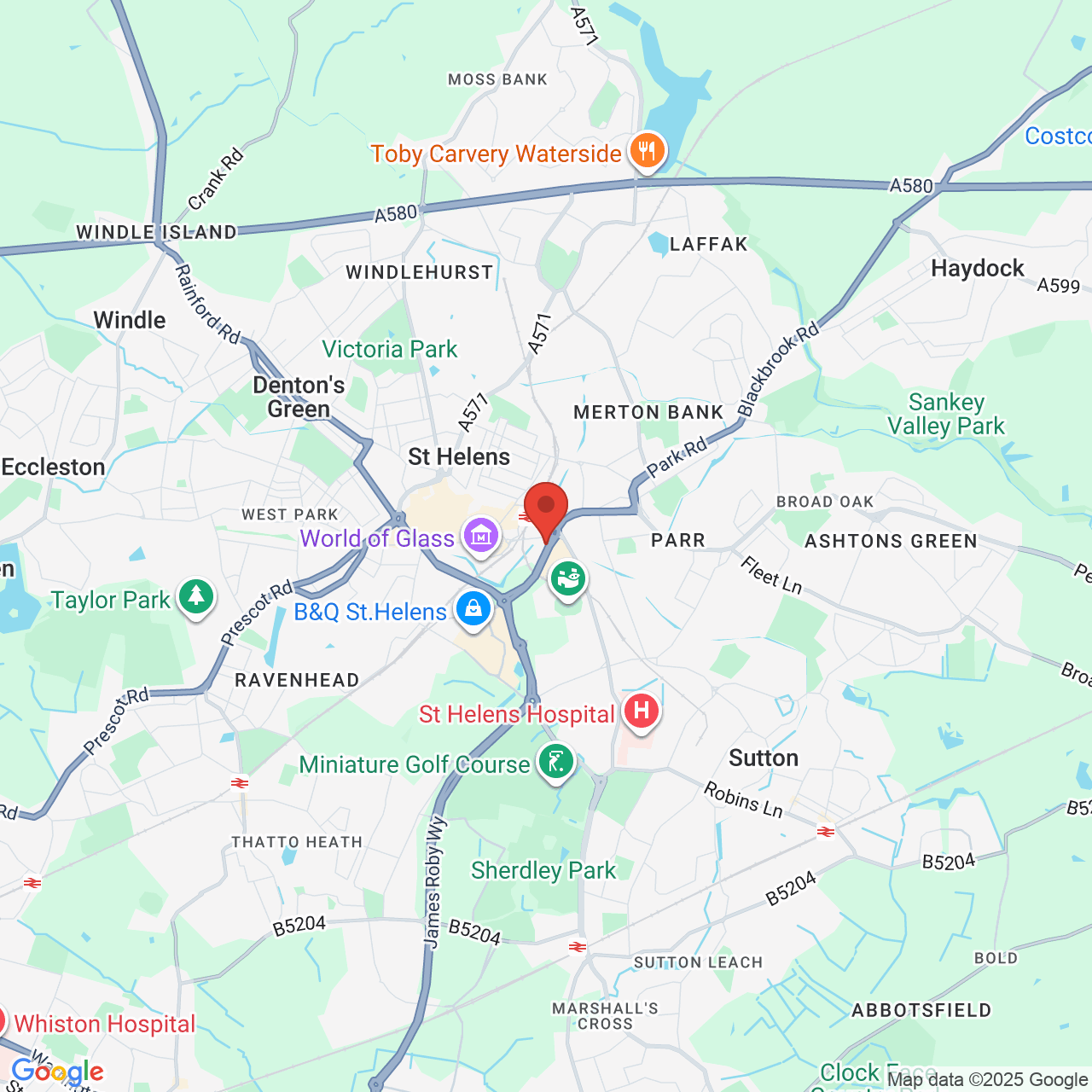
Task: Open the Miniature Golf Course icon
Action: (x=556, y=762)
